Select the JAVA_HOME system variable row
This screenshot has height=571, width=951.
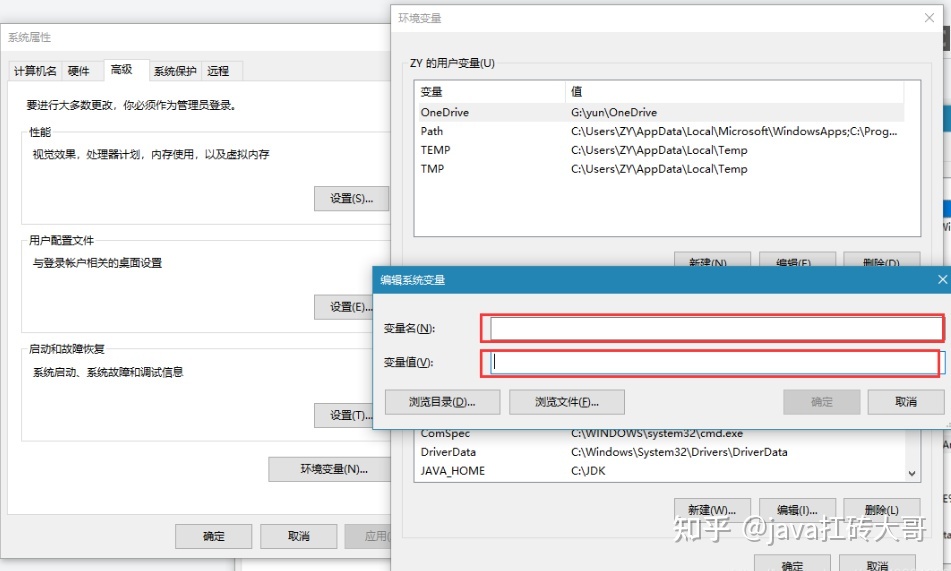pos(661,471)
